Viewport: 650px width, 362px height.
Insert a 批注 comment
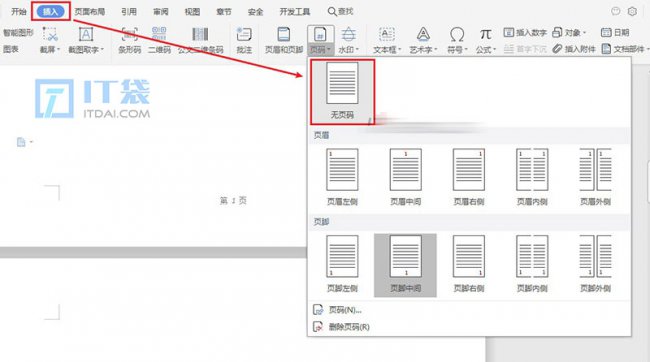click(244, 40)
